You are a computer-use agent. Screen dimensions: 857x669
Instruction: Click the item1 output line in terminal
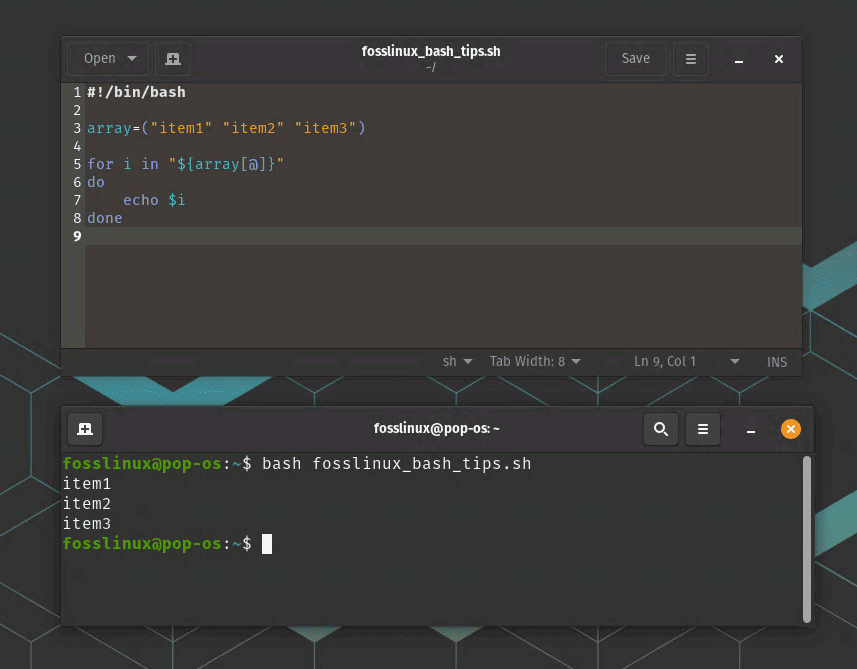pos(86,484)
